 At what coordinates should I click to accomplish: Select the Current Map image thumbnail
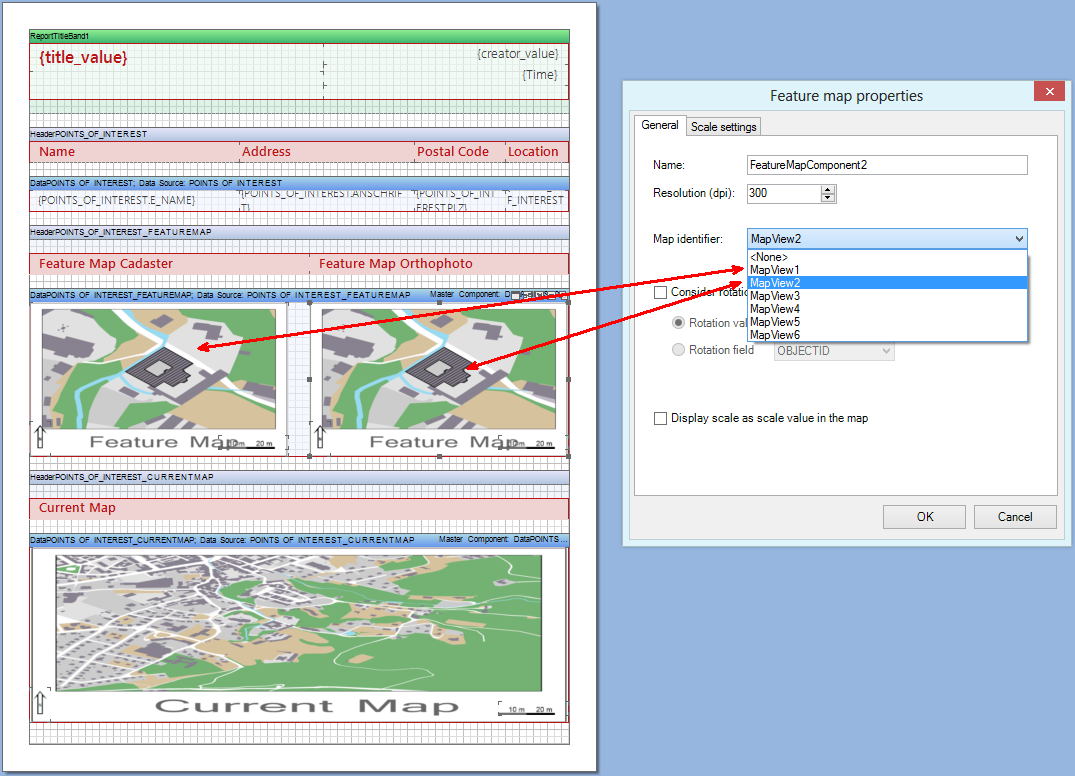[x=300, y=620]
